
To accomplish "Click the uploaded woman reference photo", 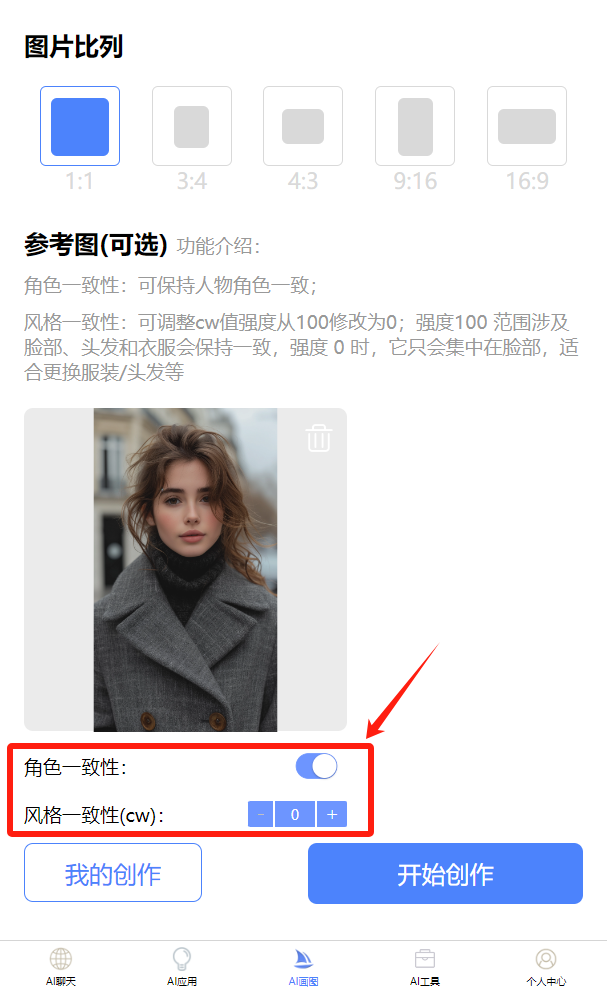I will (x=185, y=570).
